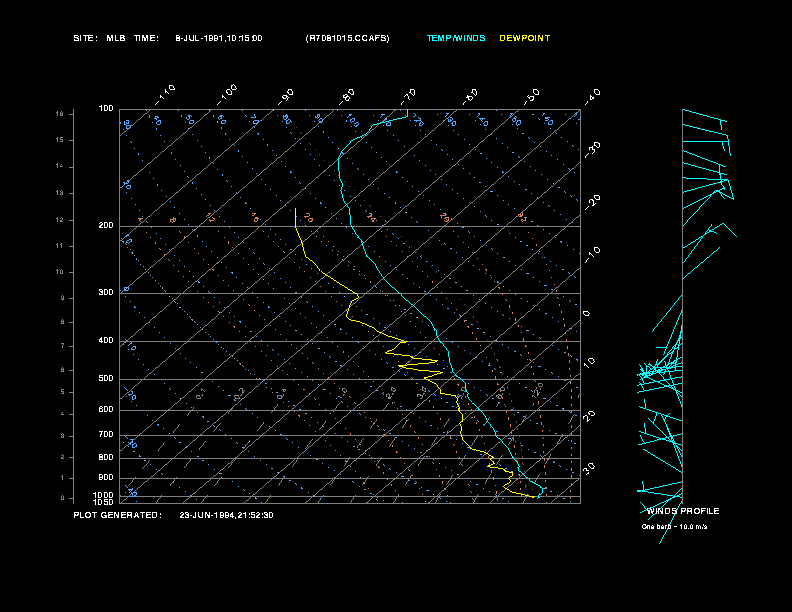Click the -100 isotherm label at top

click(227, 95)
